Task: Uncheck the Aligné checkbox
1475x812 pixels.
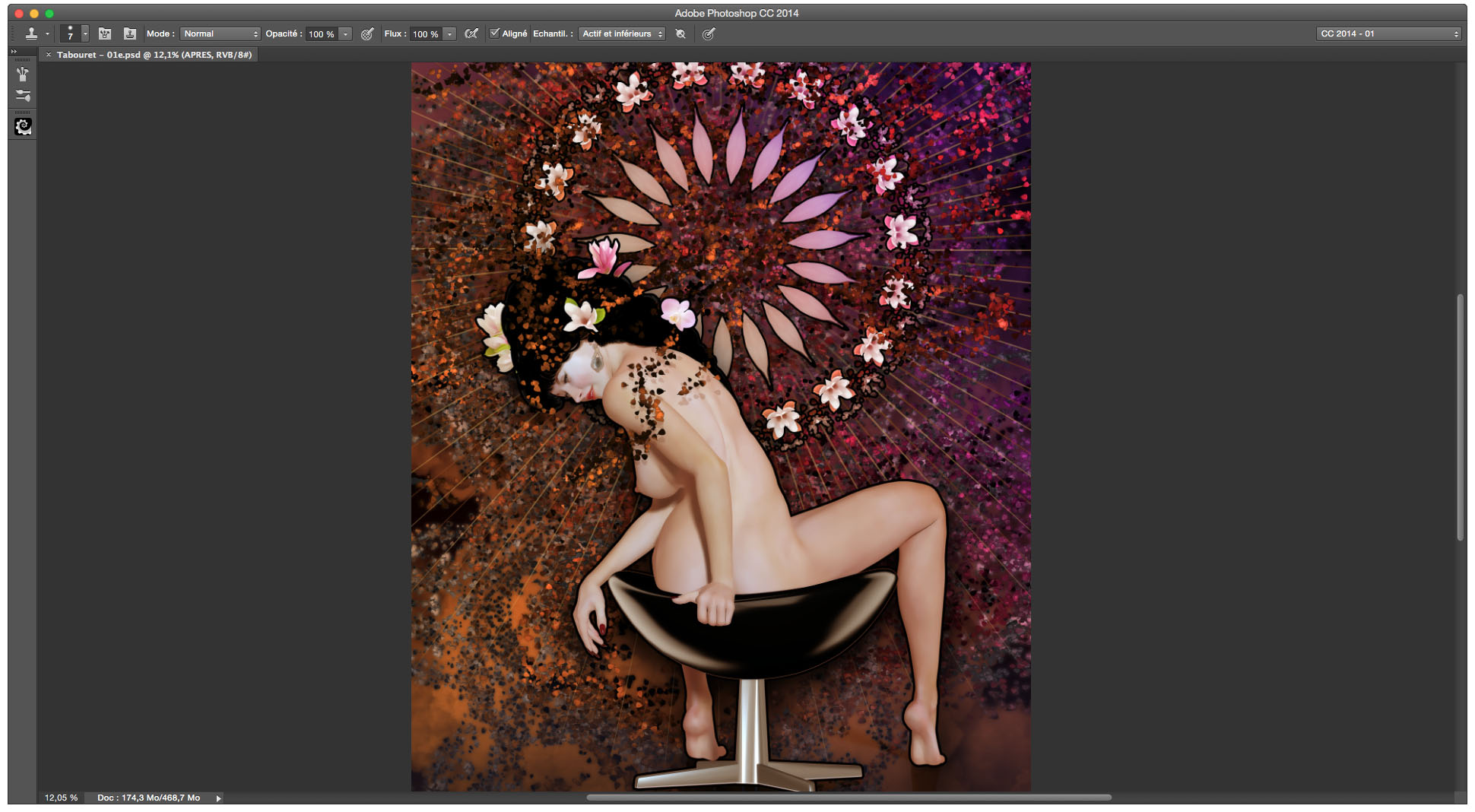Action: [494, 33]
